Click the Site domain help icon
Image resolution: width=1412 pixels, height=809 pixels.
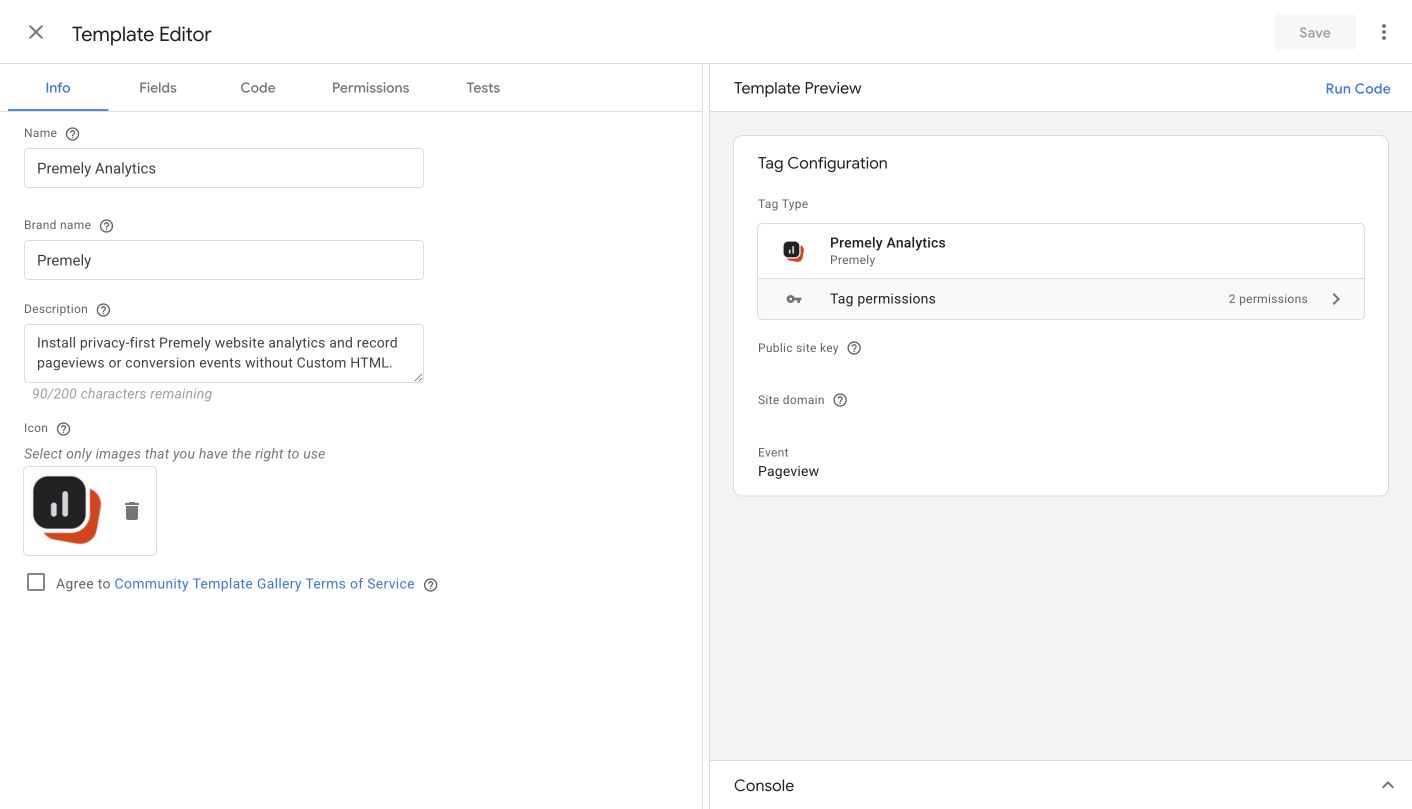coord(840,400)
